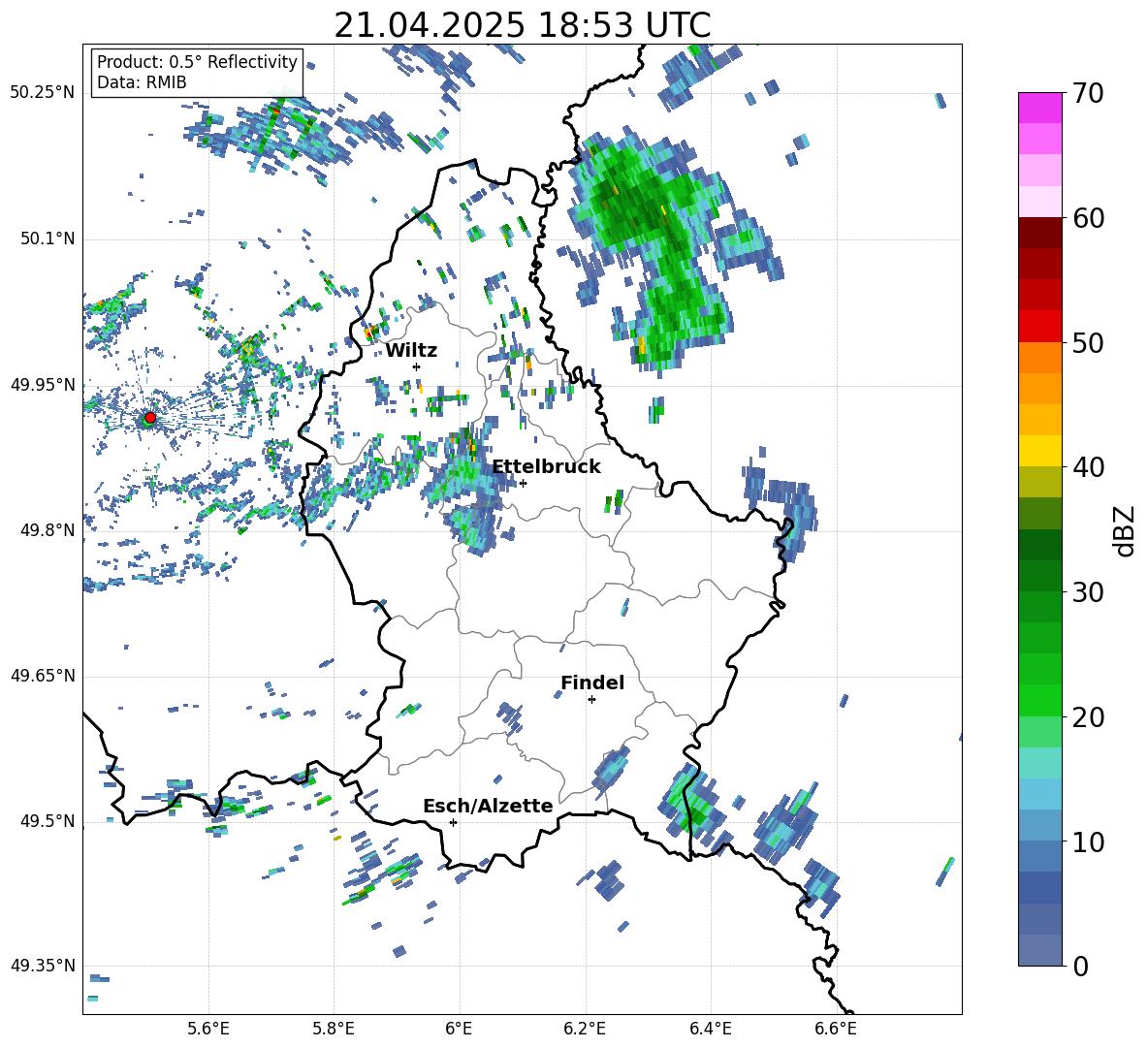Click the Esch/Alzette city label
Image resolution: width=1148 pixels, height=1048 pixels.
[x=488, y=806]
